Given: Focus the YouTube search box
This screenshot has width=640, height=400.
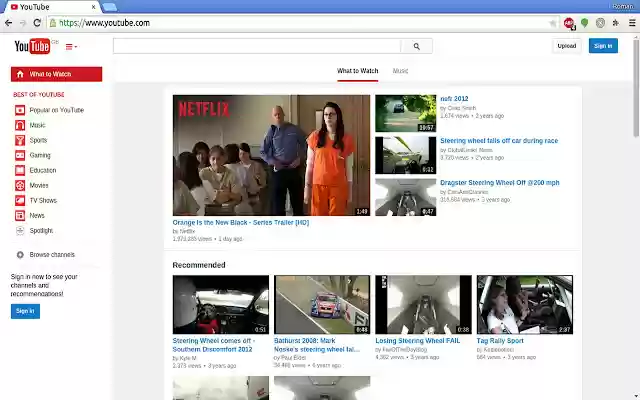Looking at the screenshot, I should [257, 46].
